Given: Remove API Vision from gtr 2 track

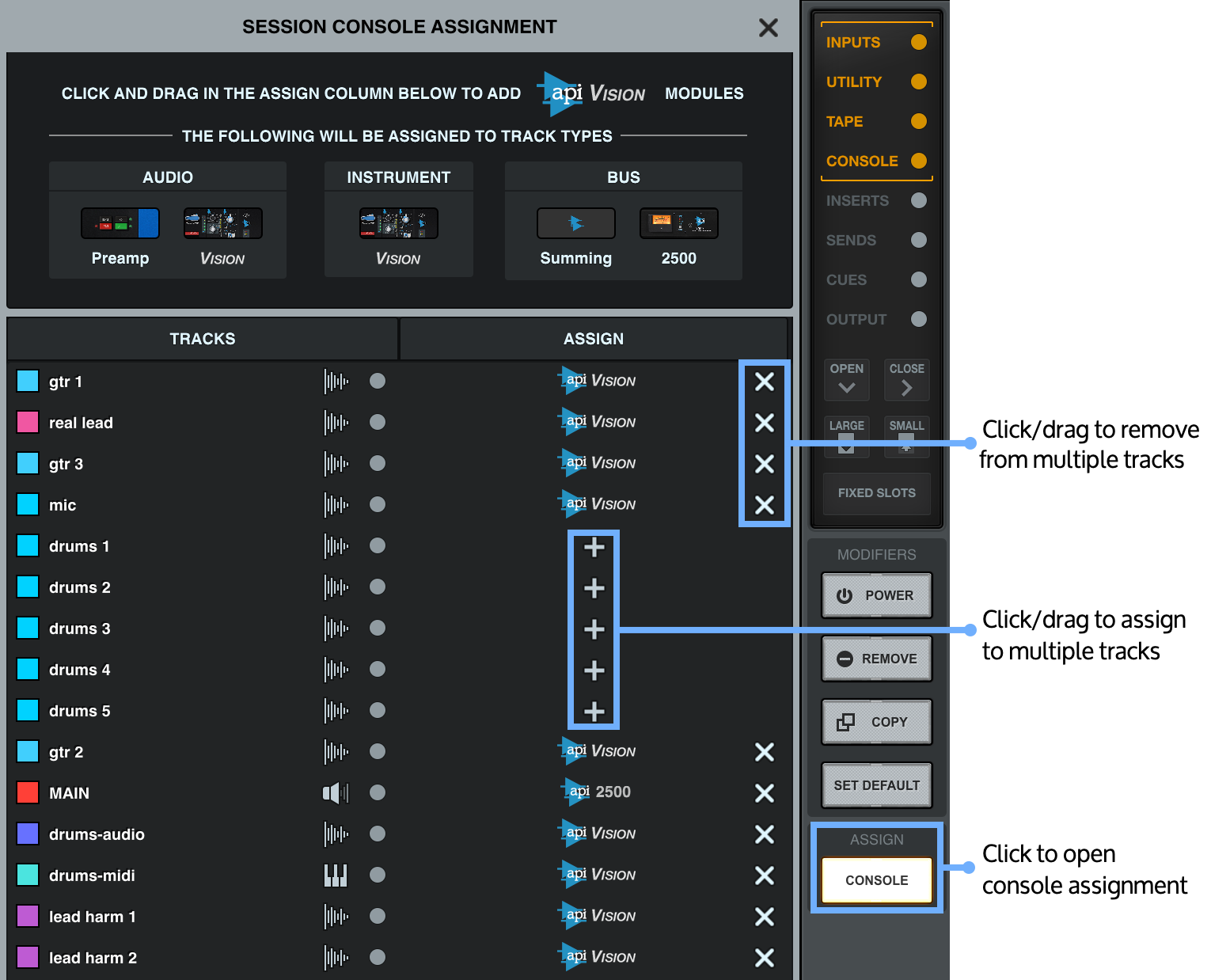Looking at the screenshot, I should [764, 752].
